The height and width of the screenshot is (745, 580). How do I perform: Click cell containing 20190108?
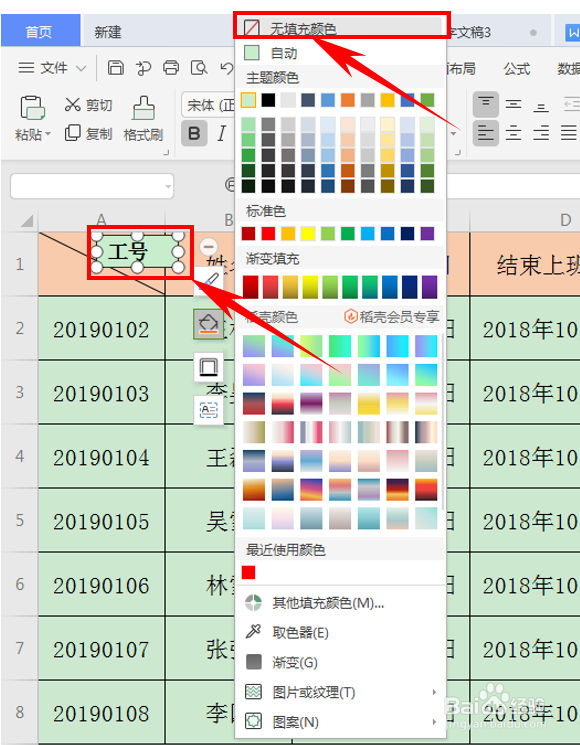(102, 712)
